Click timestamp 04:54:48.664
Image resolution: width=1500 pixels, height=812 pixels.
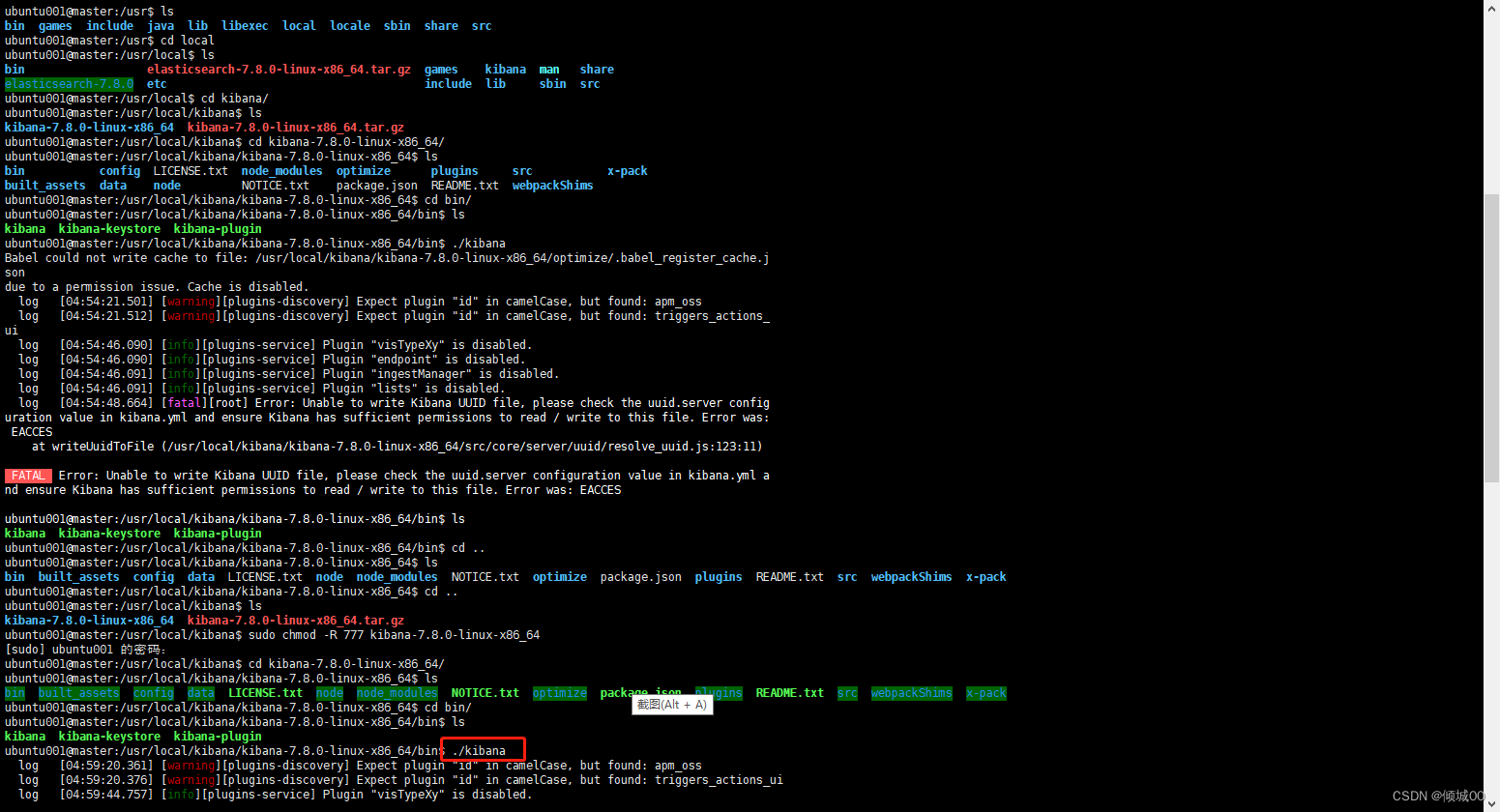106,403
